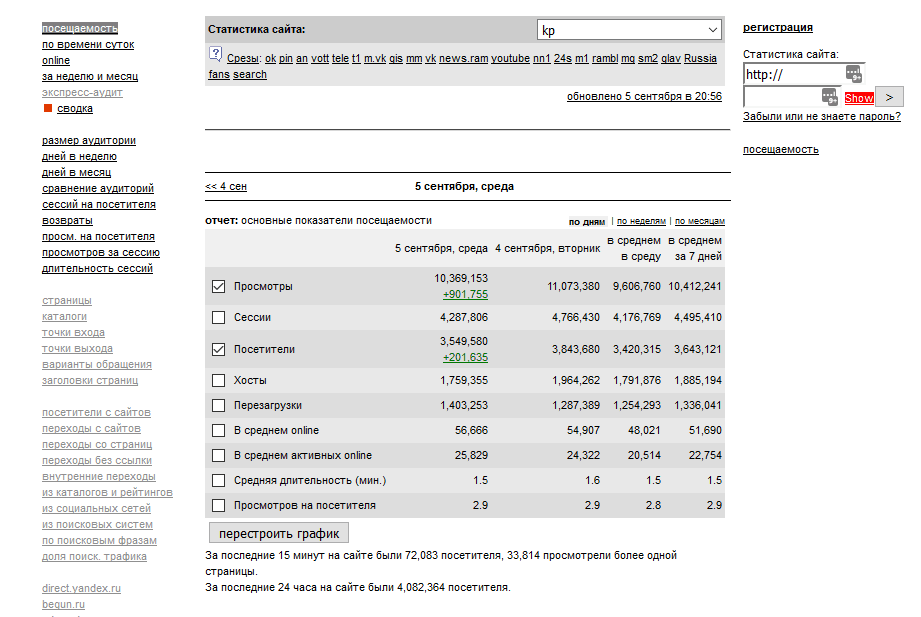Open the site selection dropdown showing kp

tap(629, 30)
